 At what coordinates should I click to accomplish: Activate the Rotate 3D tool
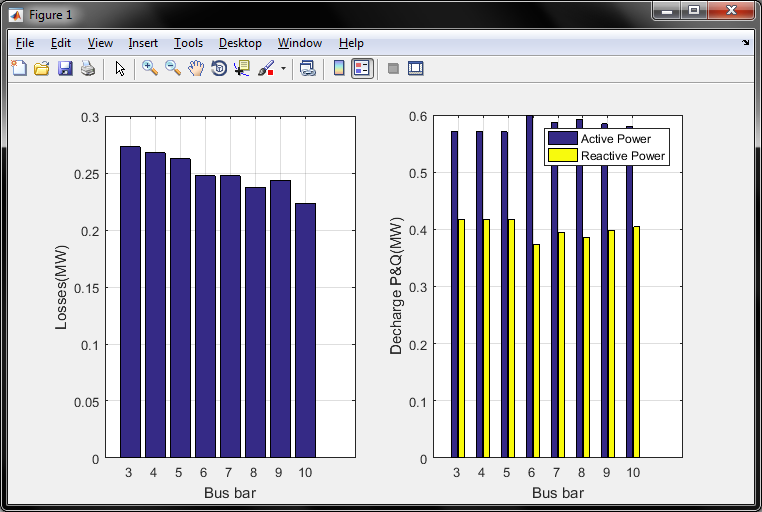tap(218, 69)
